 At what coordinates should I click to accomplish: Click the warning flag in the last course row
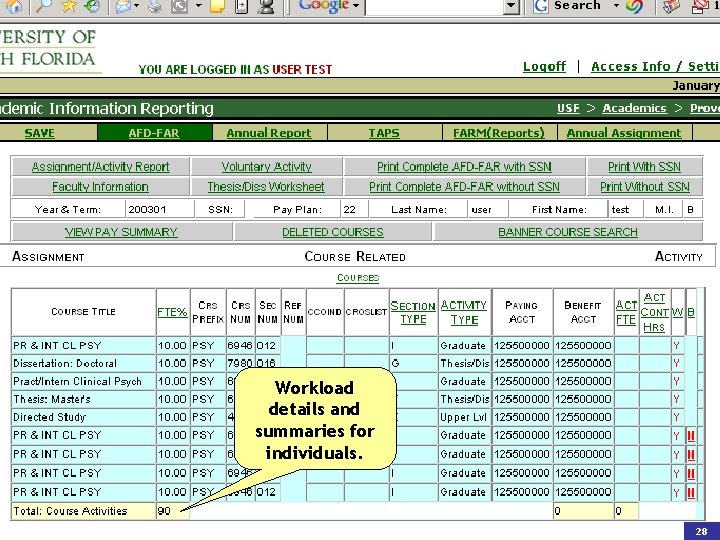pos(691,493)
